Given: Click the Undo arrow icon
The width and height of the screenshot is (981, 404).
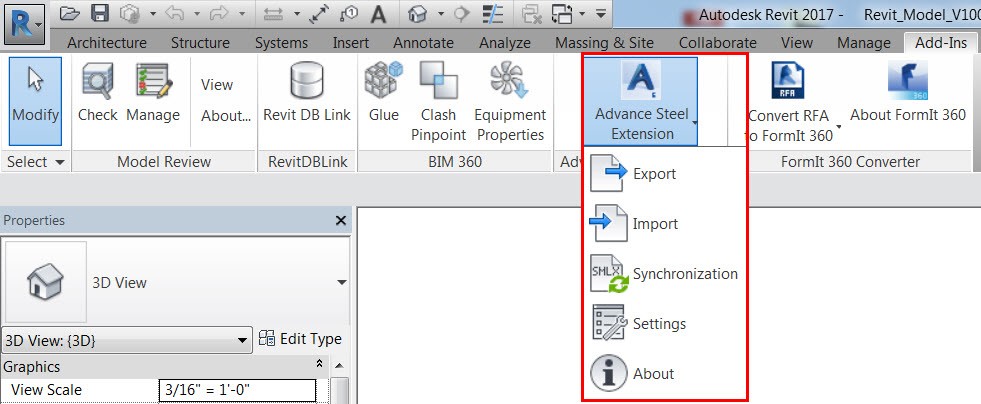Looking at the screenshot, I should tap(175, 14).
